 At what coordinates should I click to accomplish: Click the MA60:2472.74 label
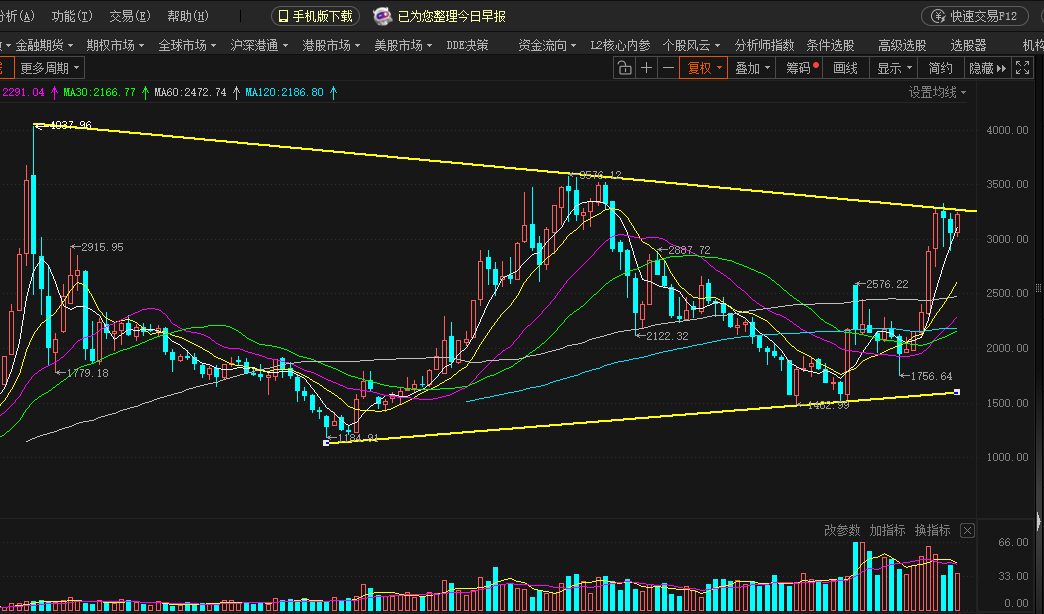point(190,93)
